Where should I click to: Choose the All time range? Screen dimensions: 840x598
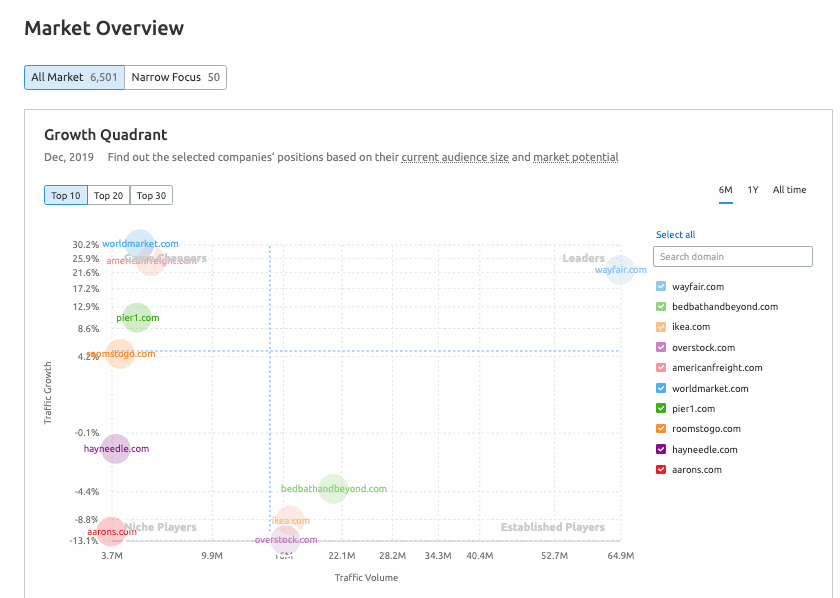[x=789, y=190]
